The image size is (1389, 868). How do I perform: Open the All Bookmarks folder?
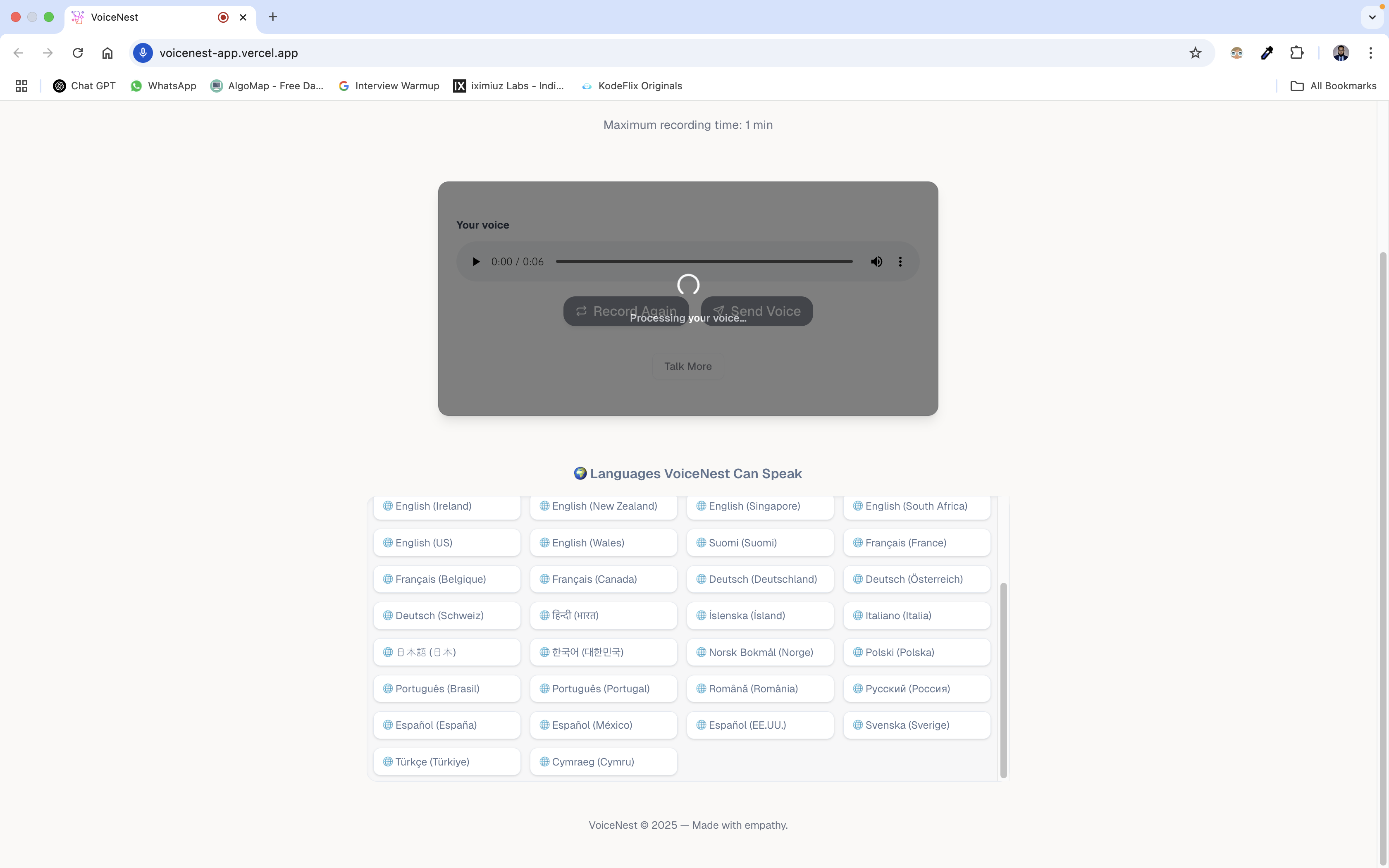1333,86
